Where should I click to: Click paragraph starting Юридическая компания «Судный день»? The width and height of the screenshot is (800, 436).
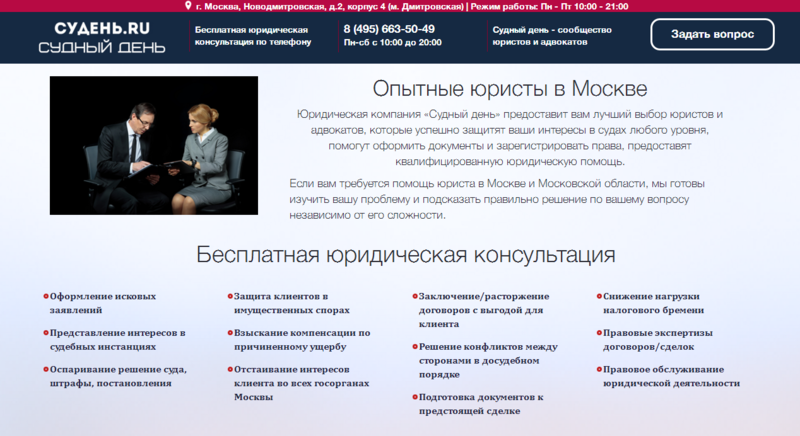[x=510, y=138]
